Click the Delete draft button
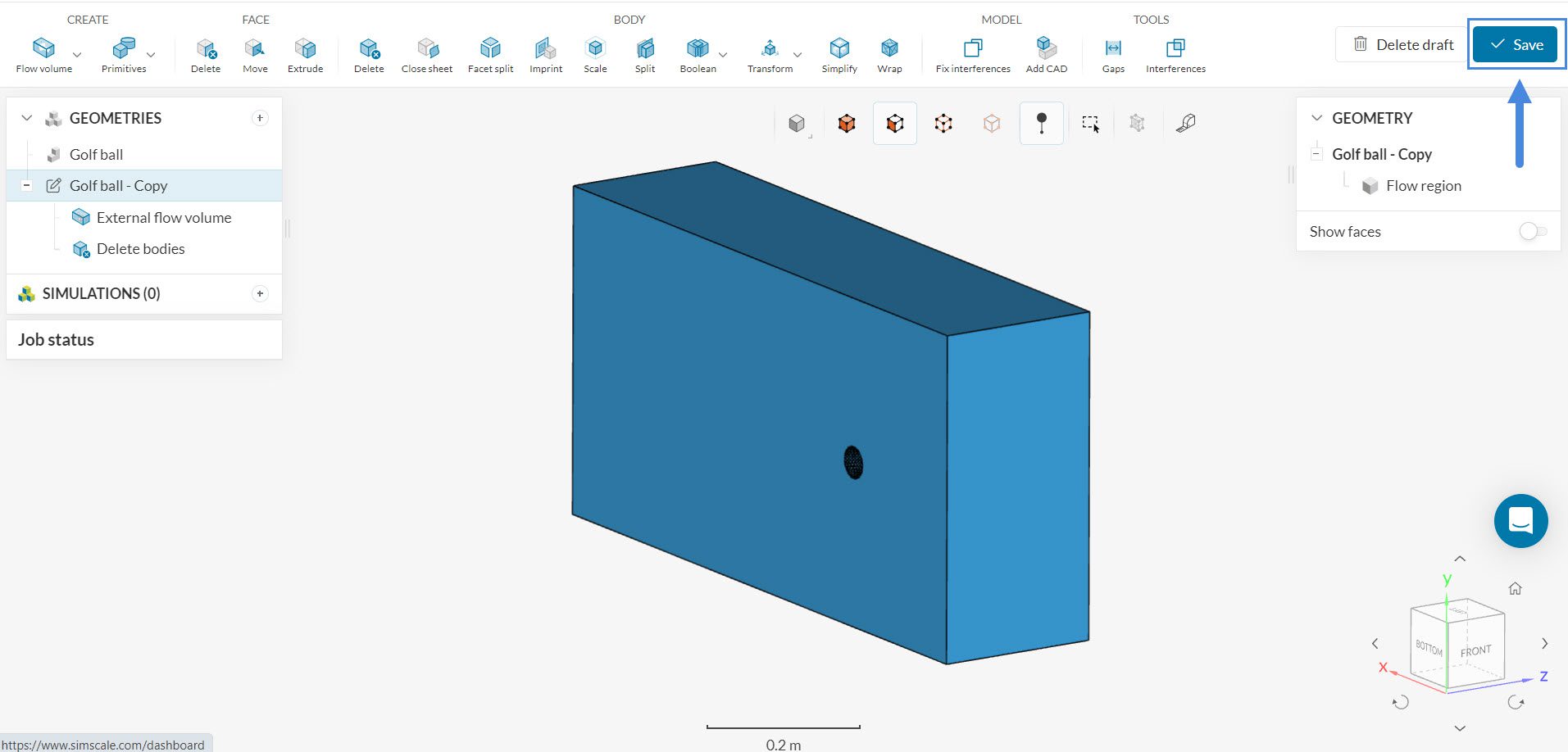 click(x=1402, y=44)
